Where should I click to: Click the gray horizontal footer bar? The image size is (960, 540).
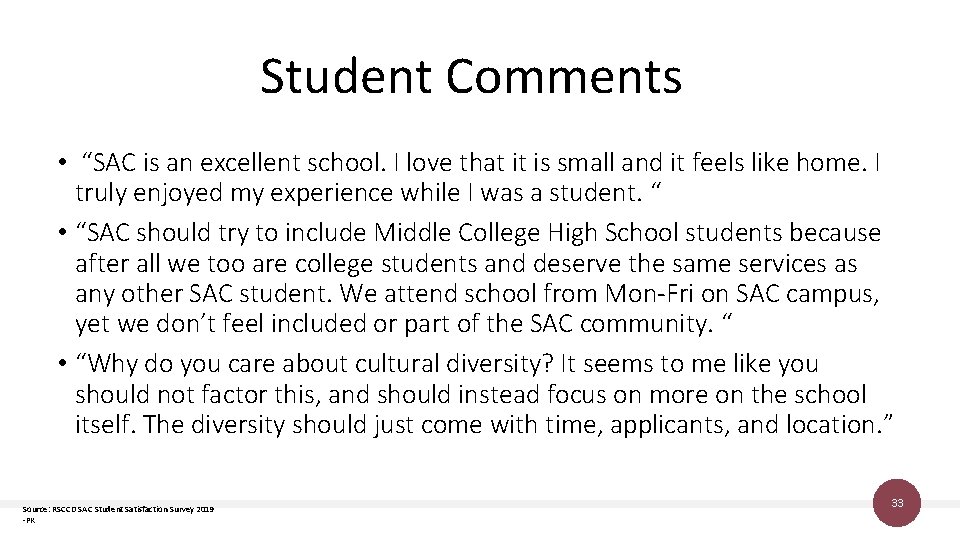pyautogui.click(x=450, y=503)
